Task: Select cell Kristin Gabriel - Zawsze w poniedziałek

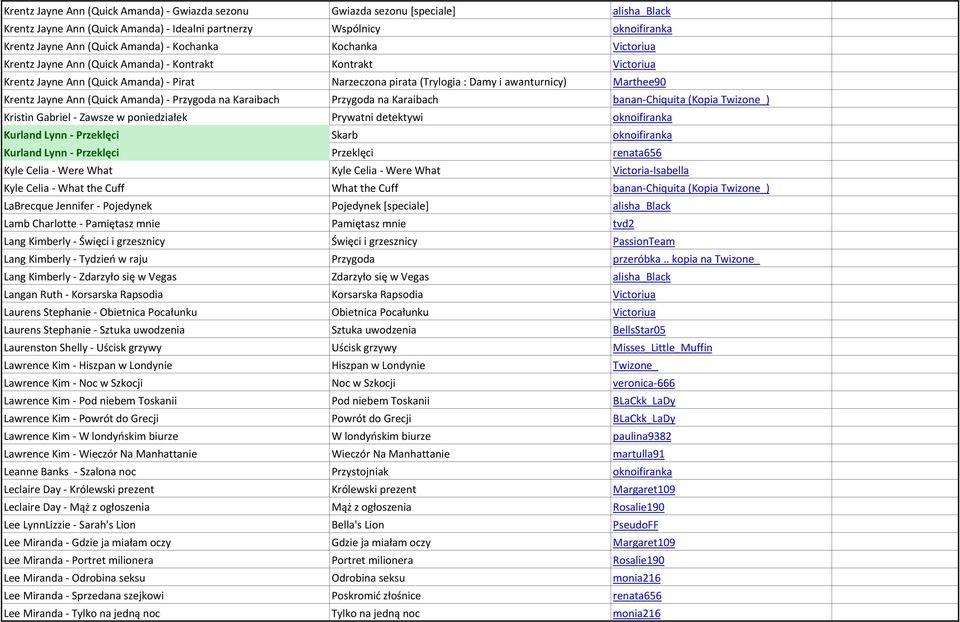Action: [165, 118]
